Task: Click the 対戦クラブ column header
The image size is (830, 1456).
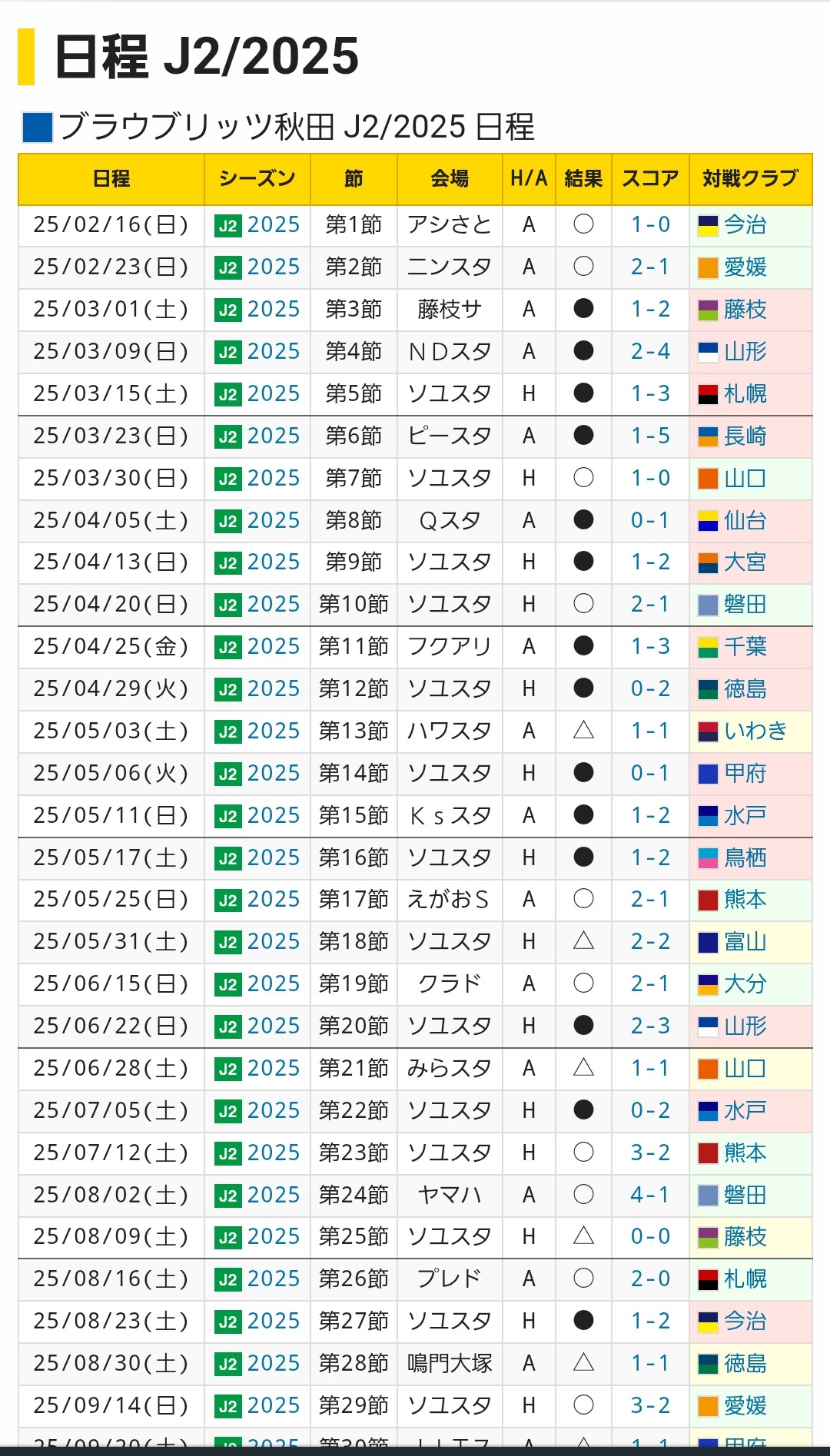Action: tap(750, 179)
